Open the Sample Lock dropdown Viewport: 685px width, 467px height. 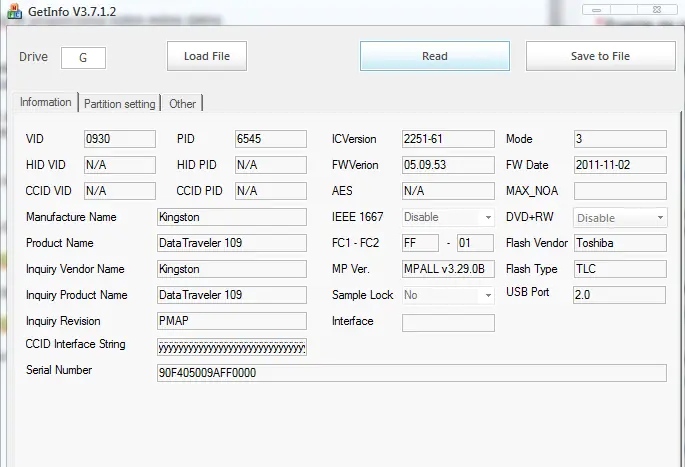[448, 295]
